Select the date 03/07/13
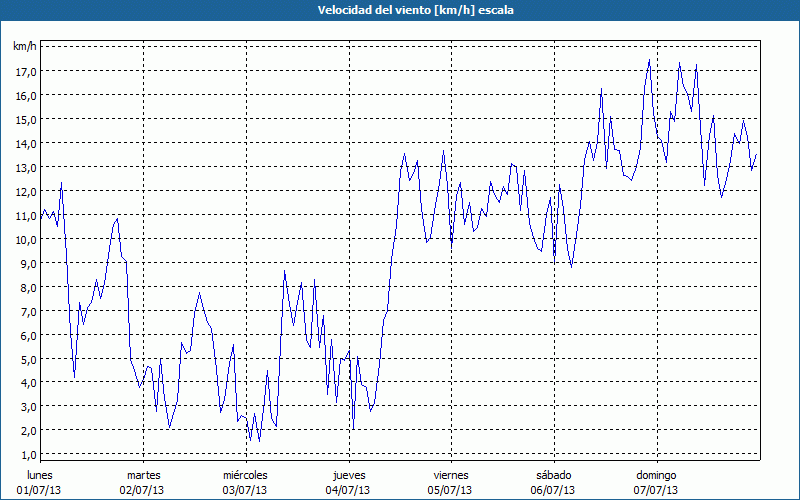Screen dimensions: 800x500 click(x=245, y=490)
